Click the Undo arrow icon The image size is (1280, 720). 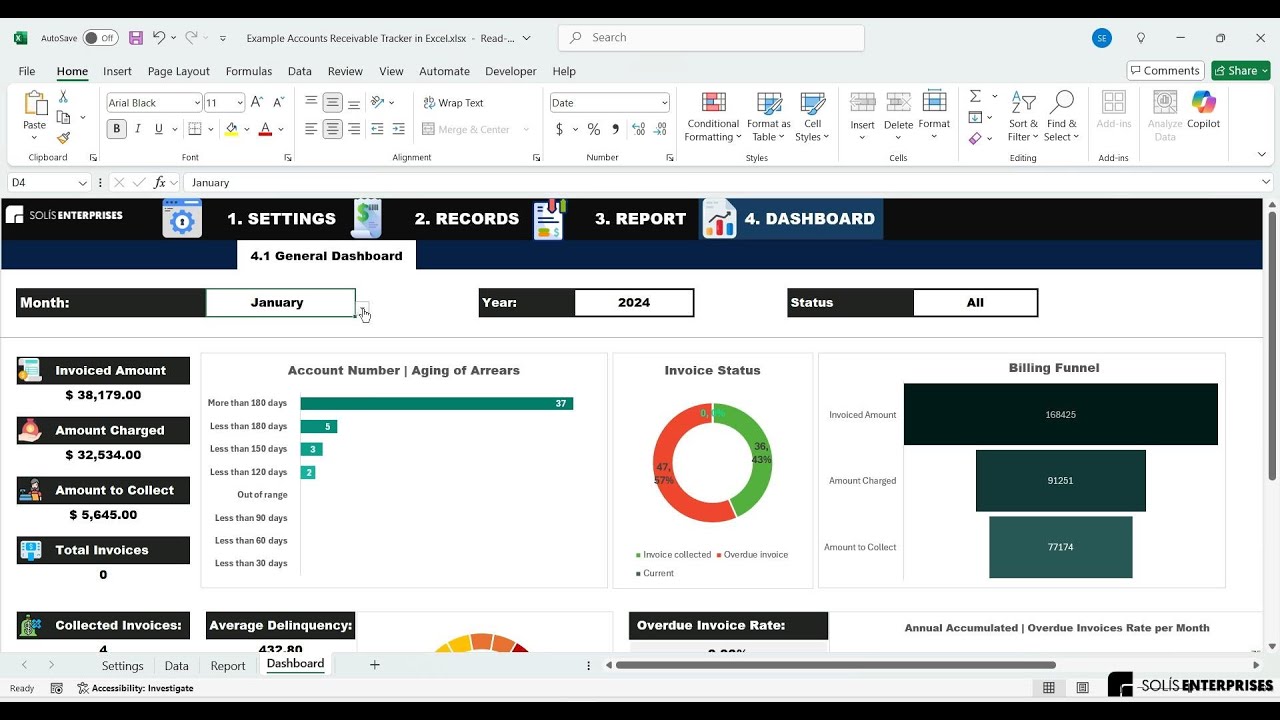pyautogui.click(x=158, y=38)
